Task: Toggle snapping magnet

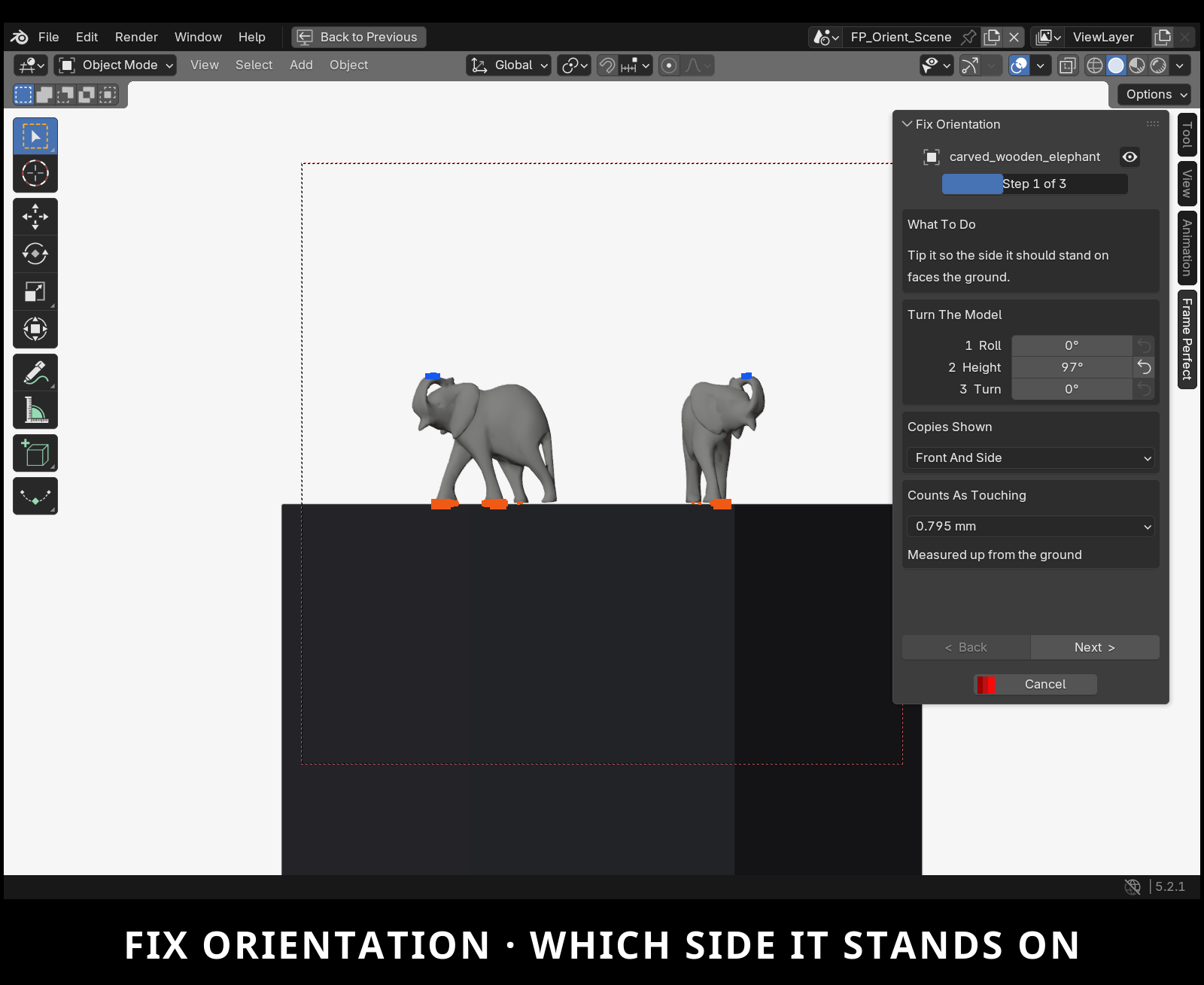Action: coord(607,65)
